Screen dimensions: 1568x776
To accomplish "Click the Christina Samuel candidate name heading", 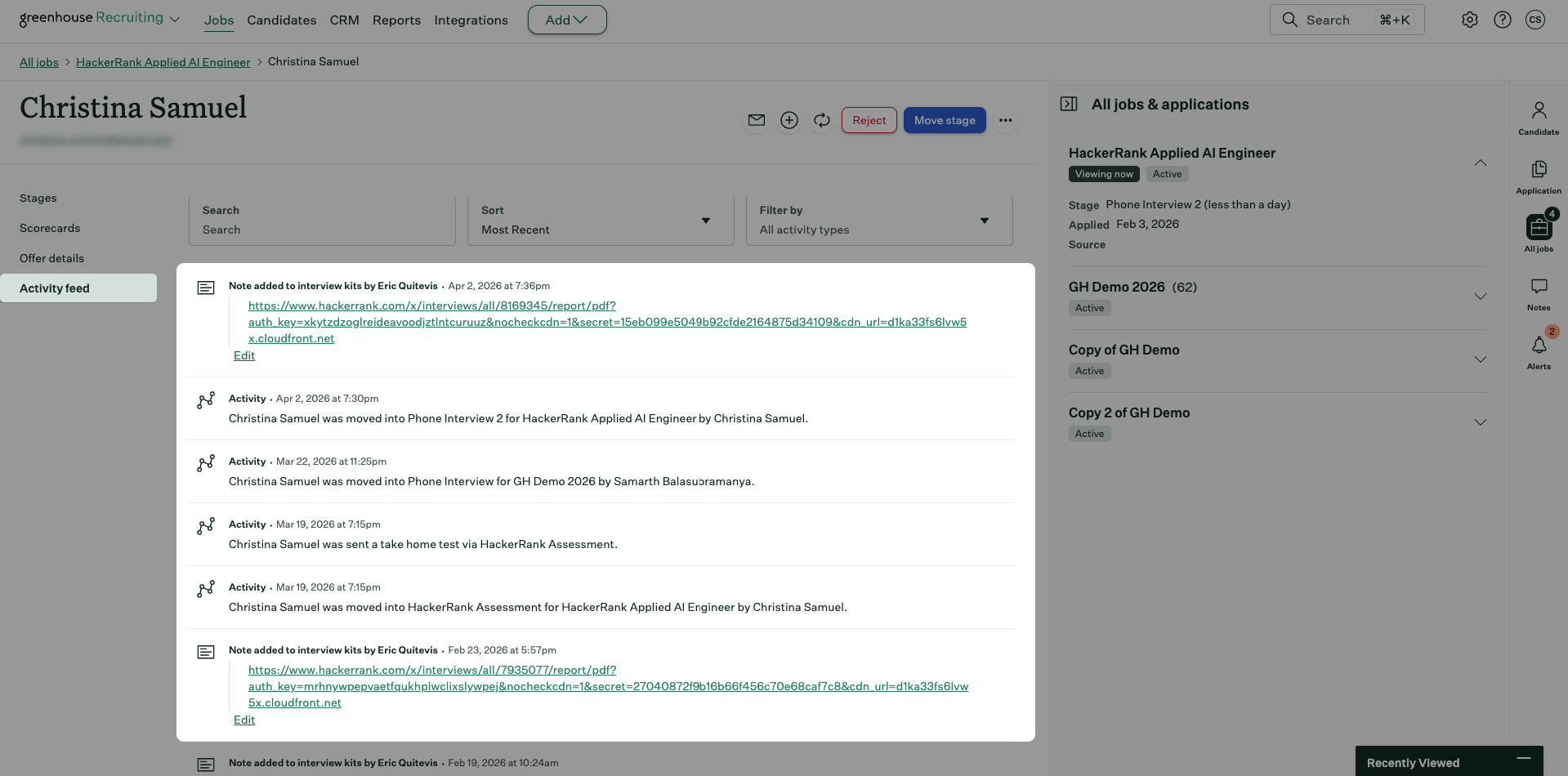I will pyautogui.click(x=133, y=108).
